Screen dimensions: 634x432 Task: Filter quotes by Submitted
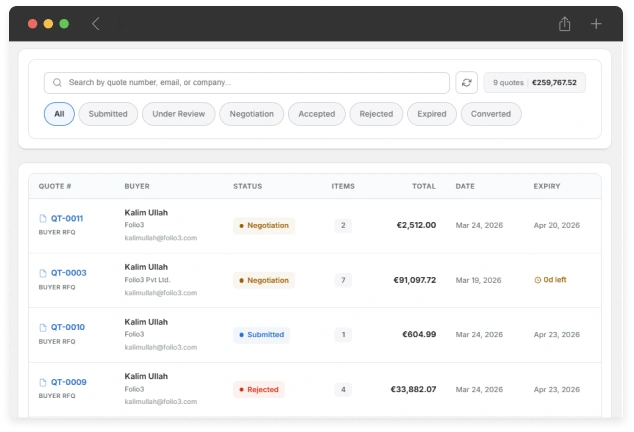108,114
